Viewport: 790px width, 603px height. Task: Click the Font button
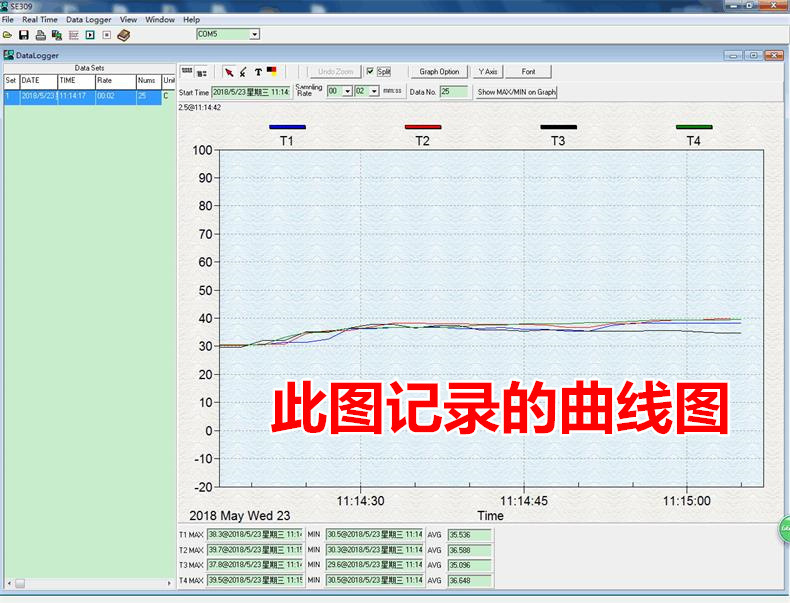[x=528, y=72]
